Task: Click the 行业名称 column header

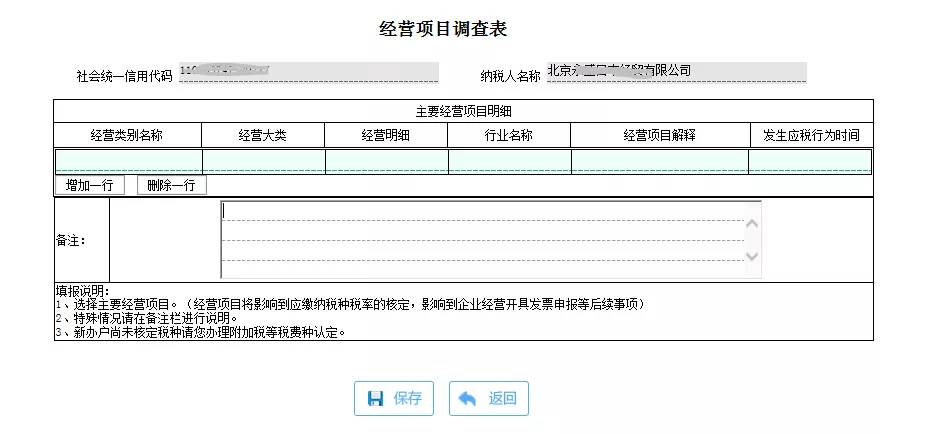Action: click(509, 135)
